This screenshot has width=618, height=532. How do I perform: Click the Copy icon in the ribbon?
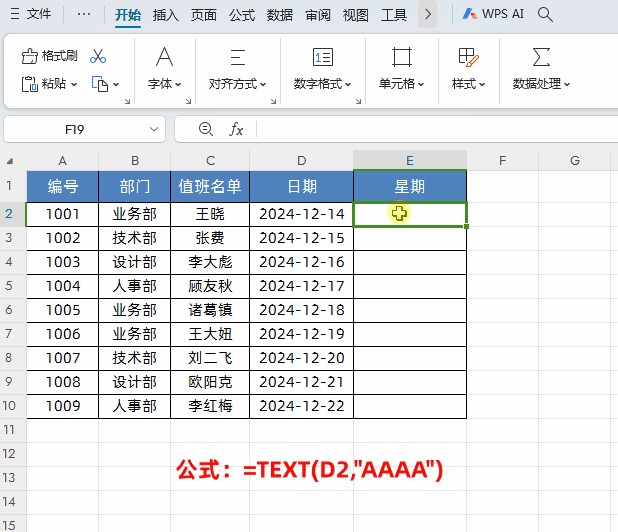100,84
